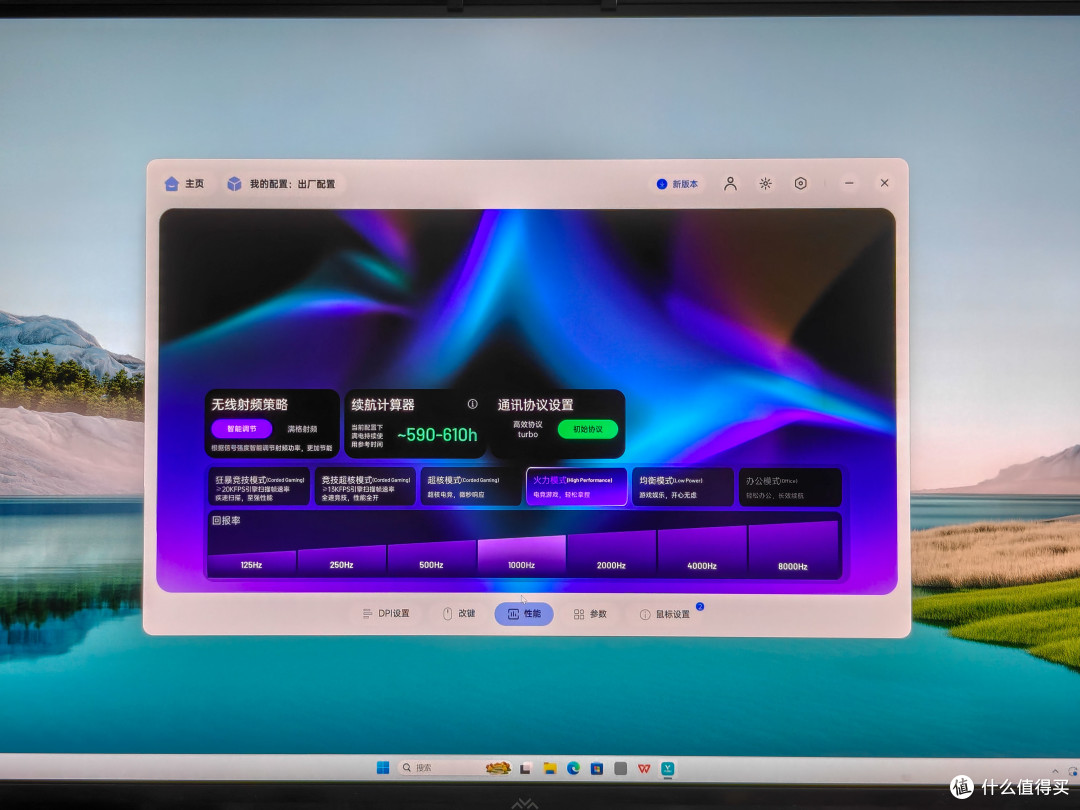Click the 续航计算器 info icon
The height and width of the screenshot is (810, 1080).
[472, 404]
